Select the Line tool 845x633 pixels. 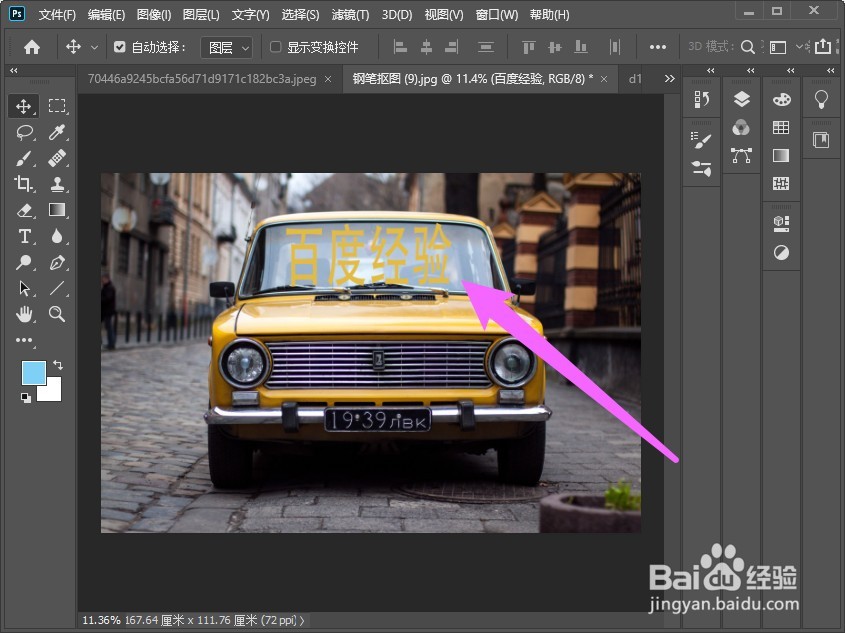click(57, 288)
